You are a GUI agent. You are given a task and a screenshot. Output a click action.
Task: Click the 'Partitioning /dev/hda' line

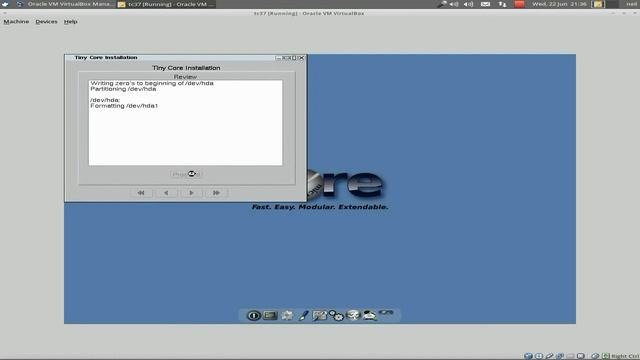(123, 89)
